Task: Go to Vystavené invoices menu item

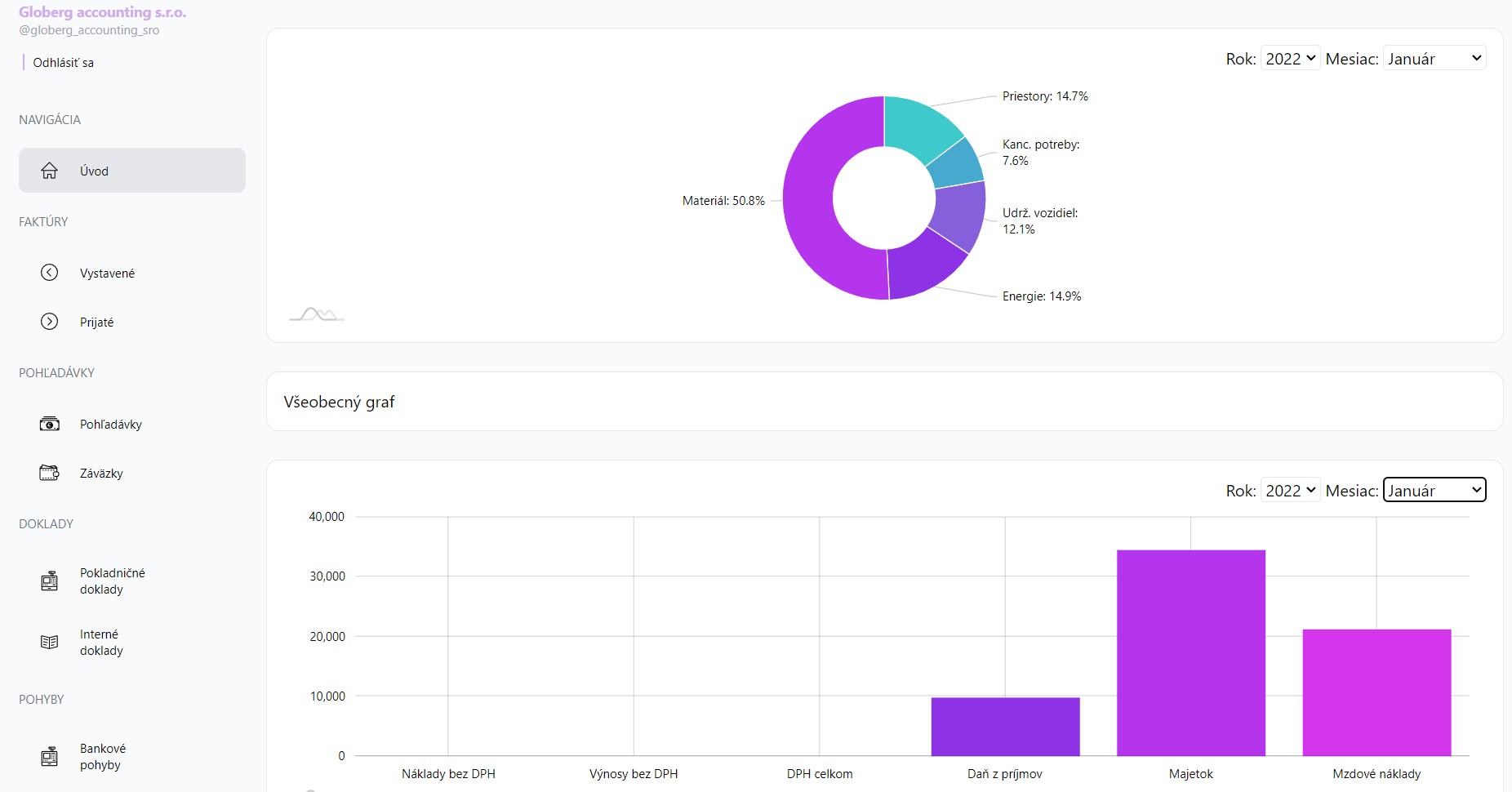Action: [107, 274]
